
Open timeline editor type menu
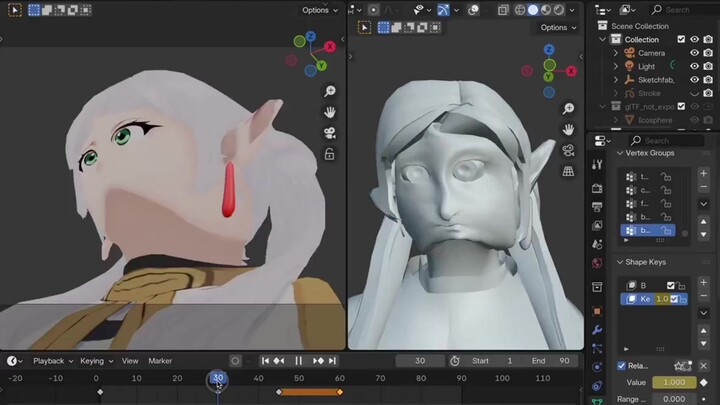[15, 361]
